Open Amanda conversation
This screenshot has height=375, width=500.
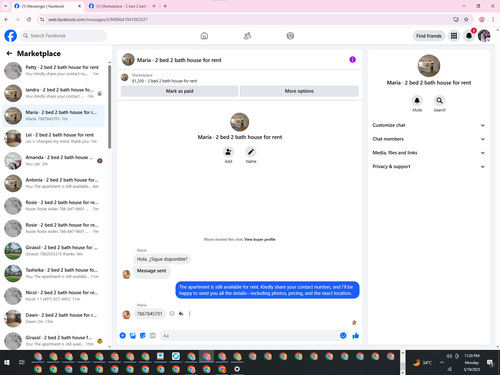(x=53, y=161)
